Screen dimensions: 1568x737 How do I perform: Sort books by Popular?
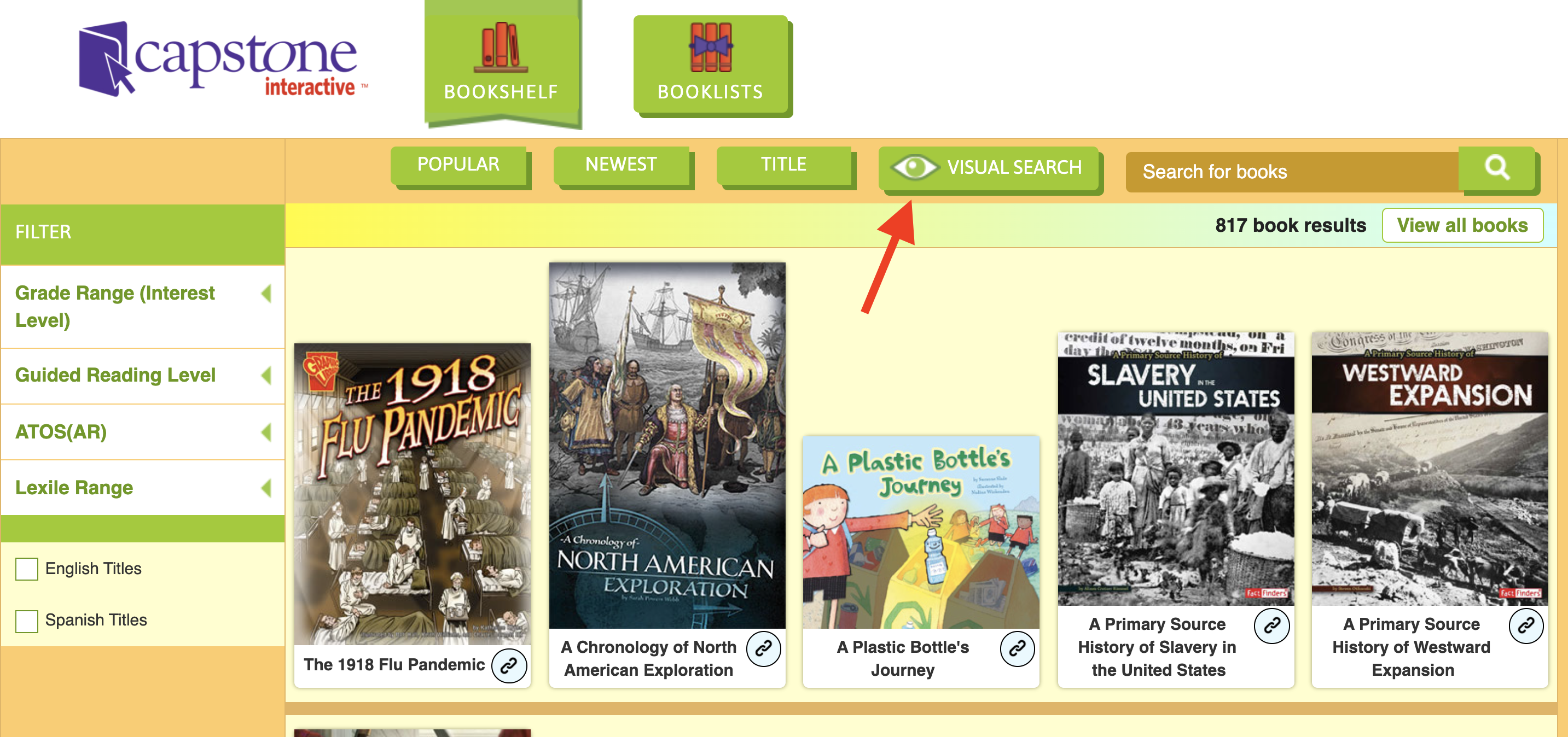coord(458,165)
